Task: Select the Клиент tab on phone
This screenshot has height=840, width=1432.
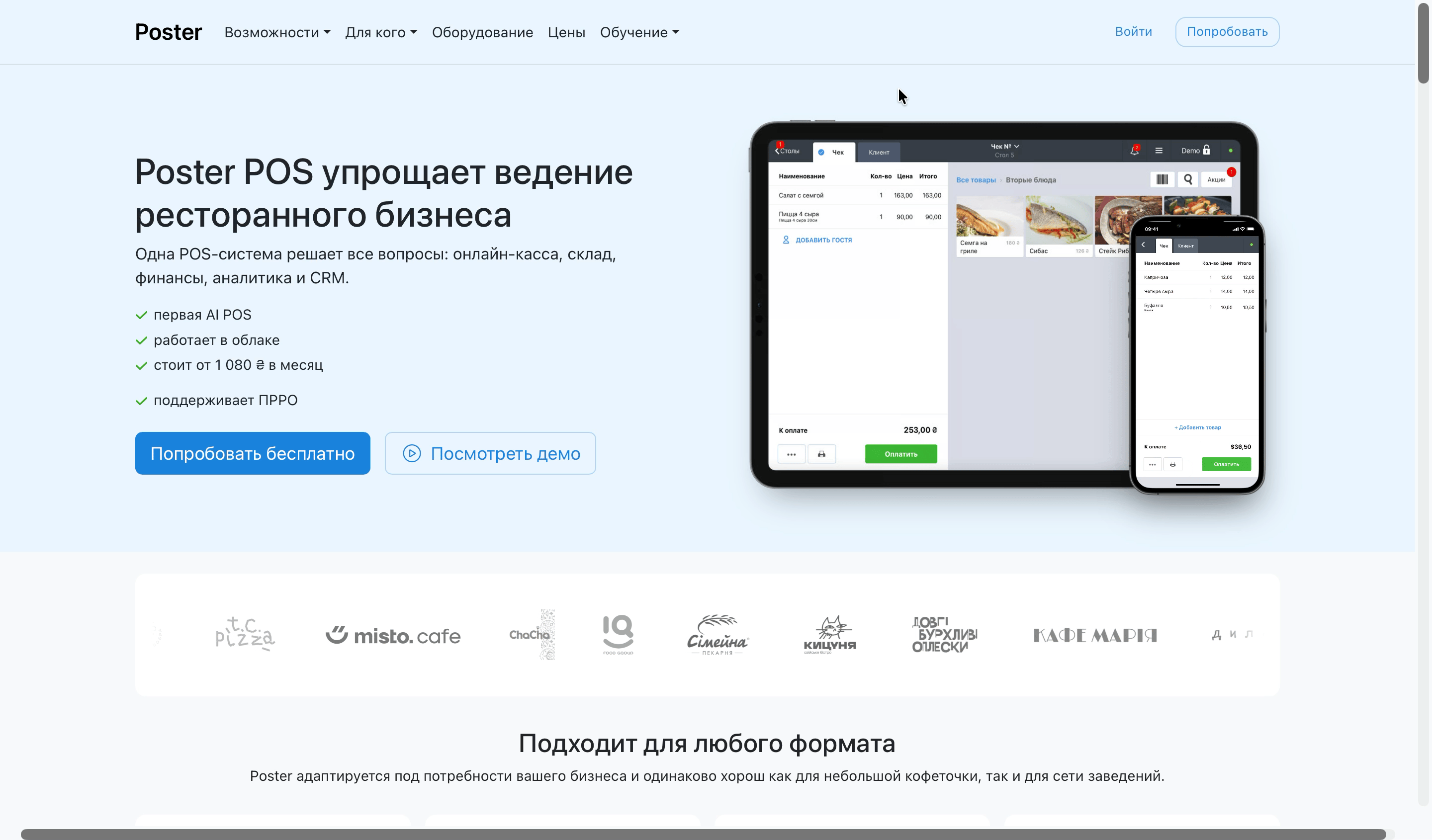Action: pos(1185,246)
